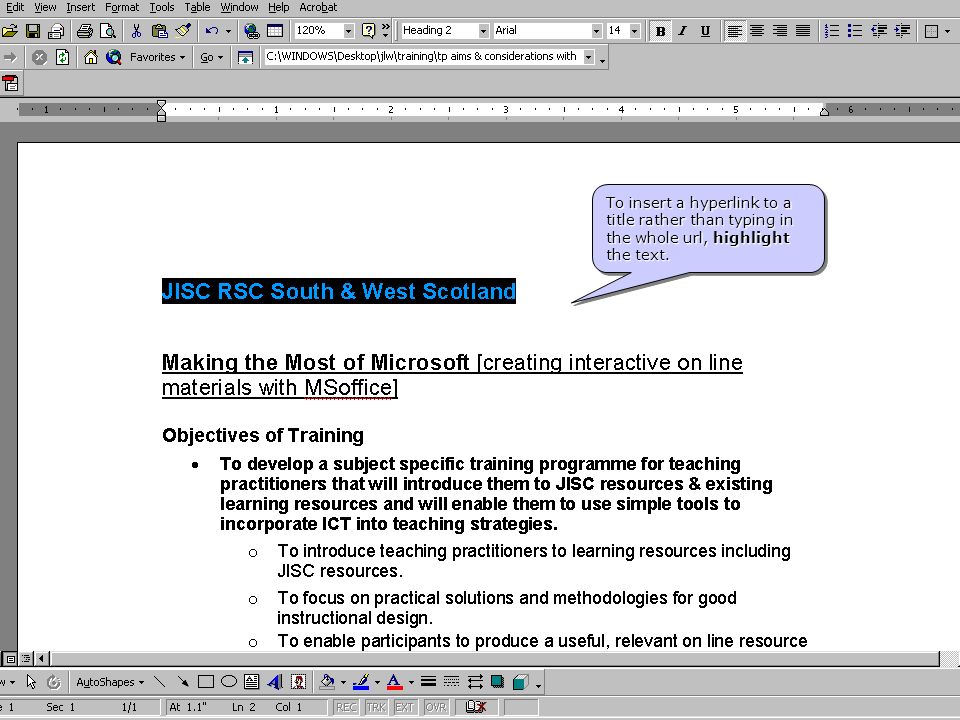Click the Numbering list icon
Viewport: 960px width, 720px height.
tap(831, 31)
